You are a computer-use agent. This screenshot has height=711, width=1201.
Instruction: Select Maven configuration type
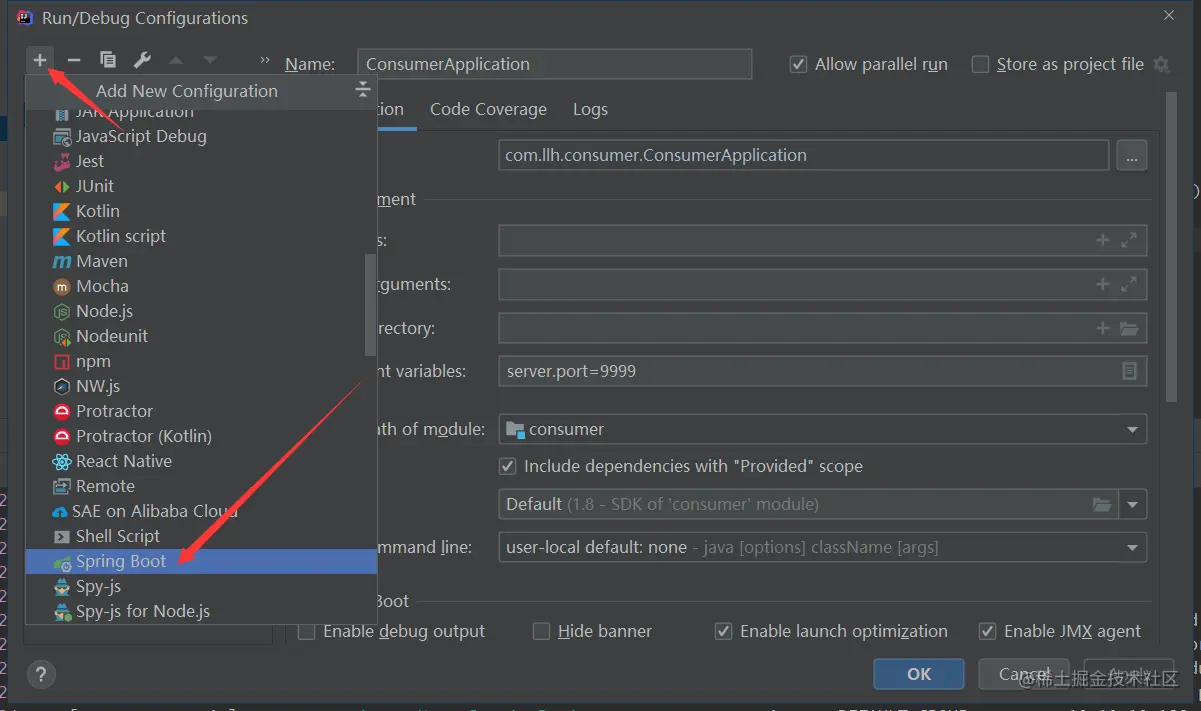(201, 261)
